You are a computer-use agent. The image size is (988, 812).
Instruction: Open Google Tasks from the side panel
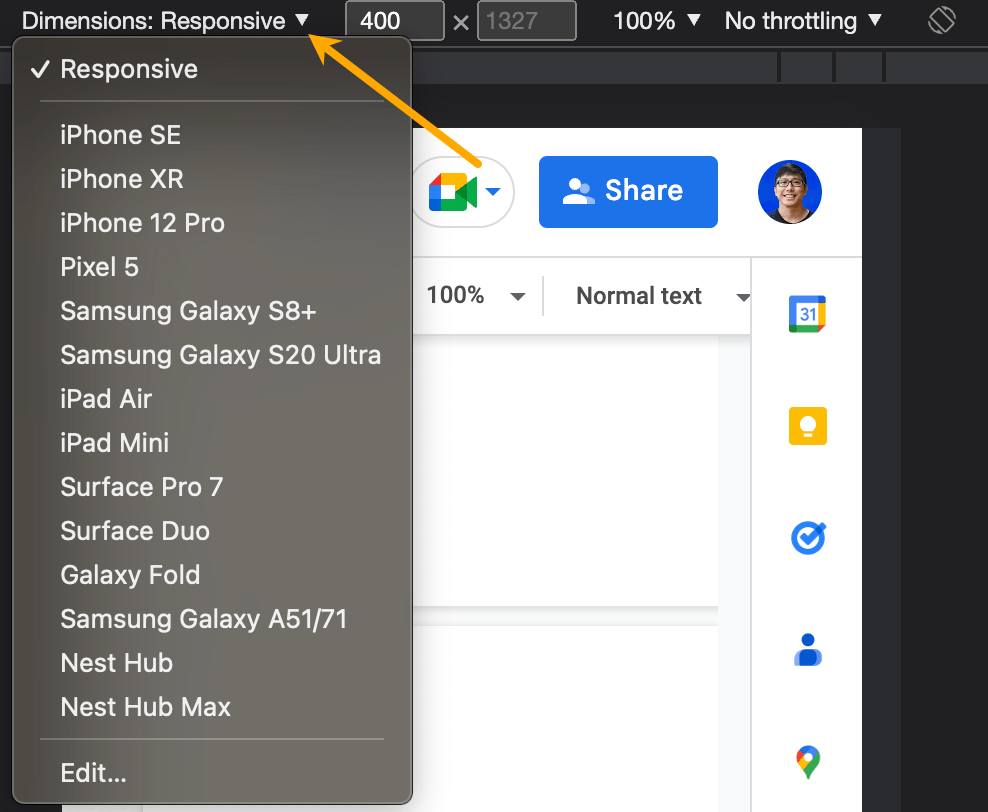coord(807,537)
